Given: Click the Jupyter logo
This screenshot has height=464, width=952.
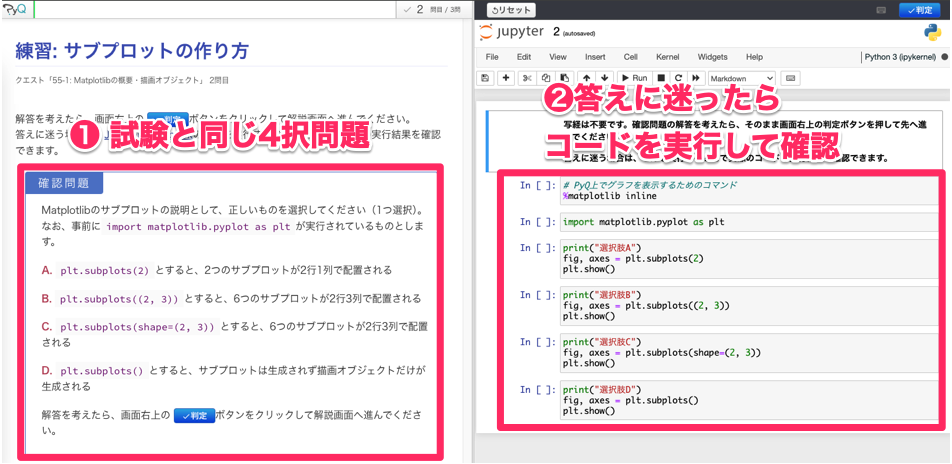Looking at the screenshot, I should click(513, 32).
